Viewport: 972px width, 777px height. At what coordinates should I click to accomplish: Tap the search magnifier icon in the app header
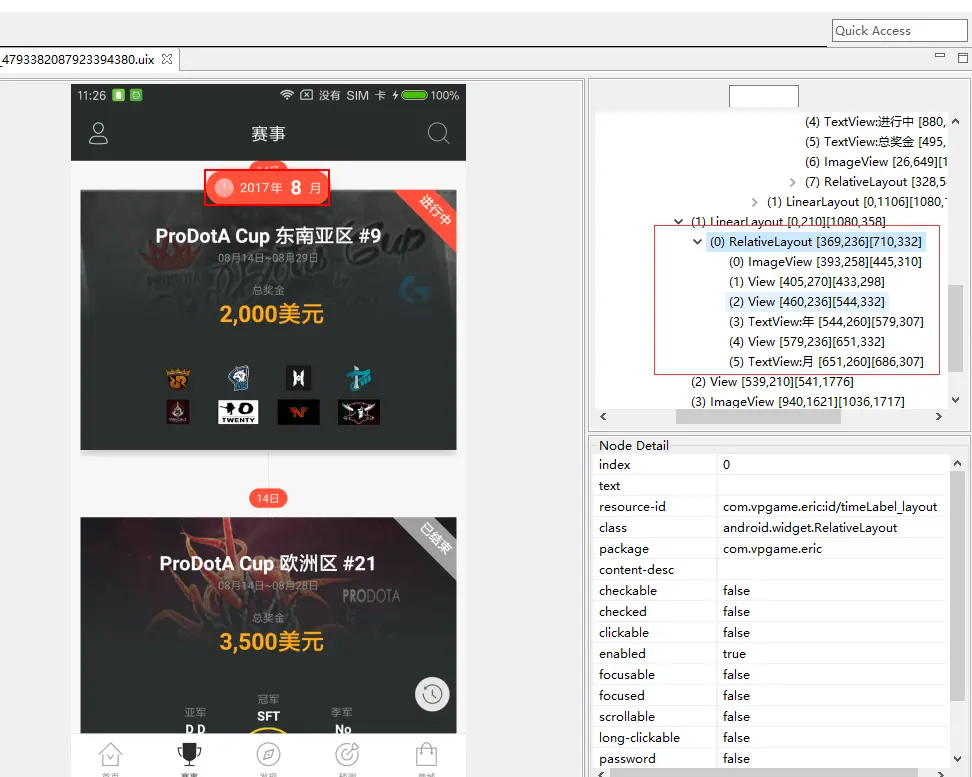coord(438,133)
